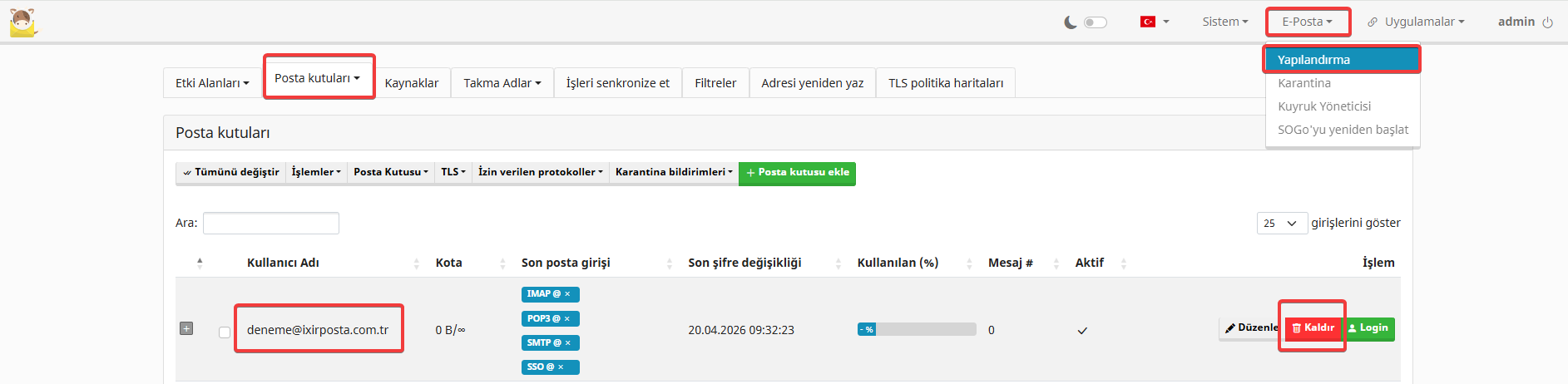Click the mailcow cow logo

[x=23, y=22]
